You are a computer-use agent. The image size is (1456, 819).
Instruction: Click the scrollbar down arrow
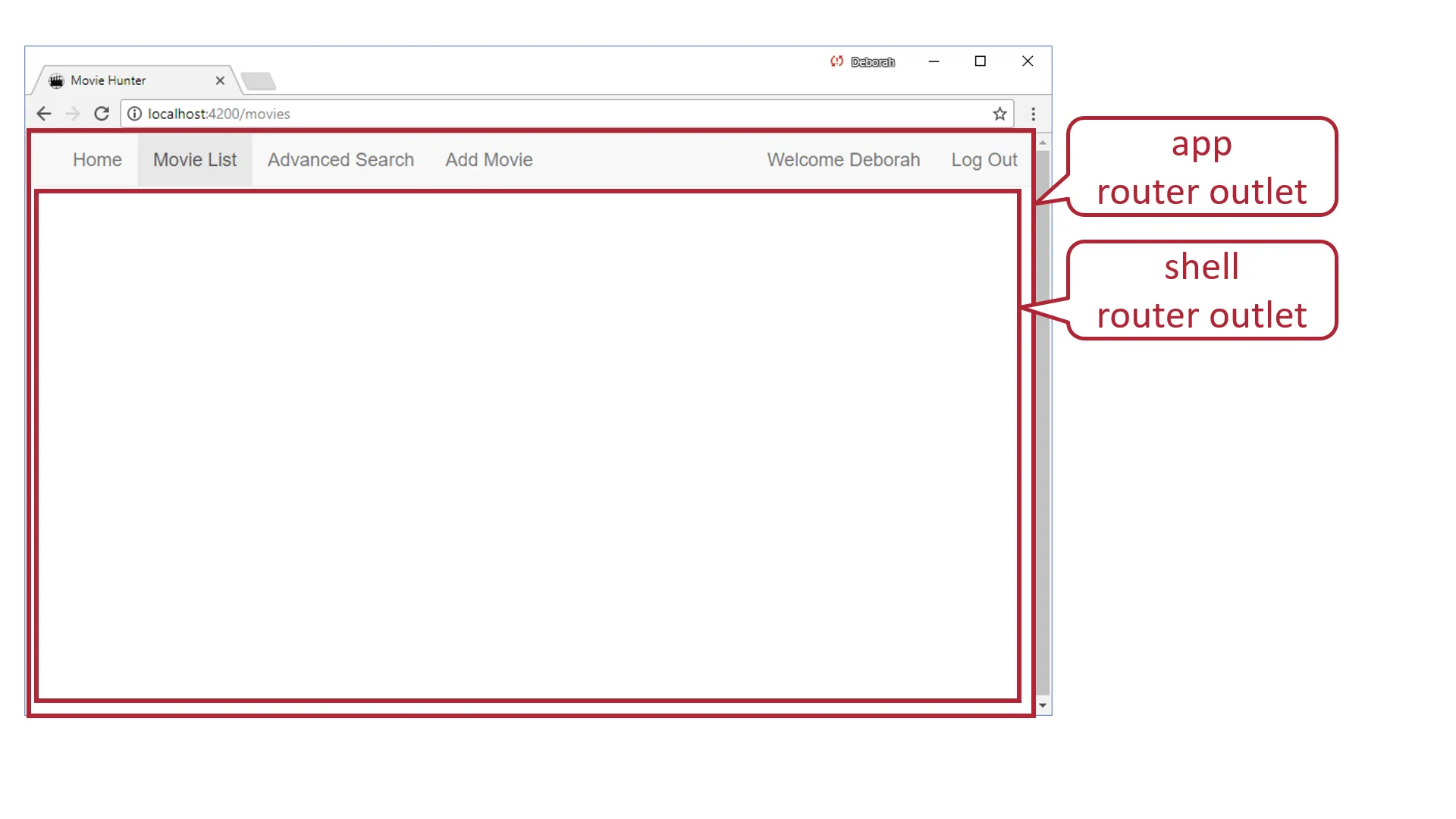1043,705
